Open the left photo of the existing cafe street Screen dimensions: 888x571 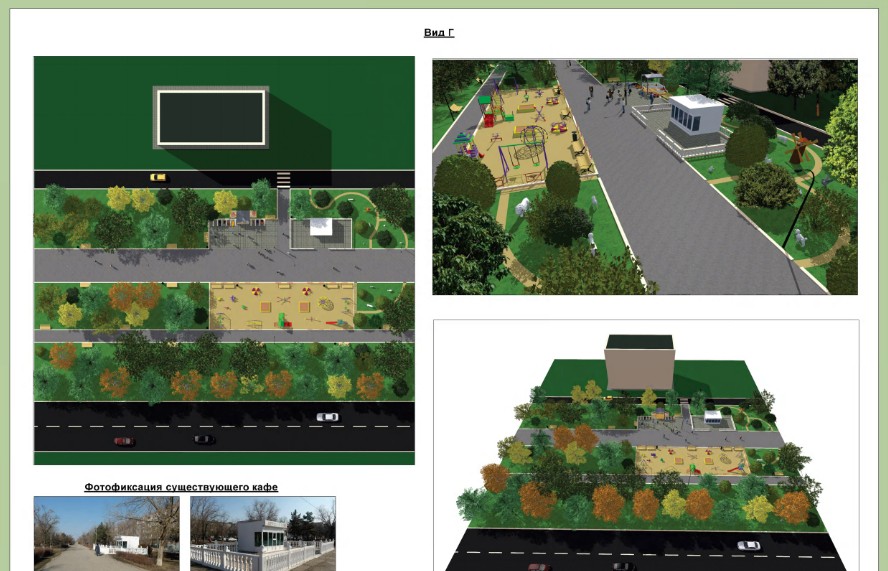click(x=106, y=533)
